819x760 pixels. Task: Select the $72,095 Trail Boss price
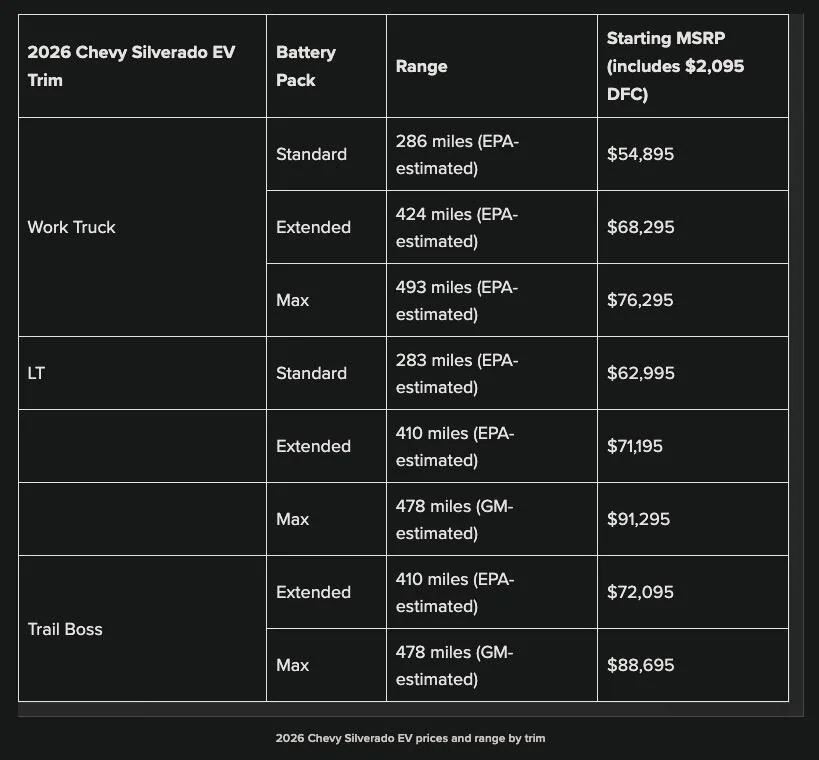click(693, 592)
